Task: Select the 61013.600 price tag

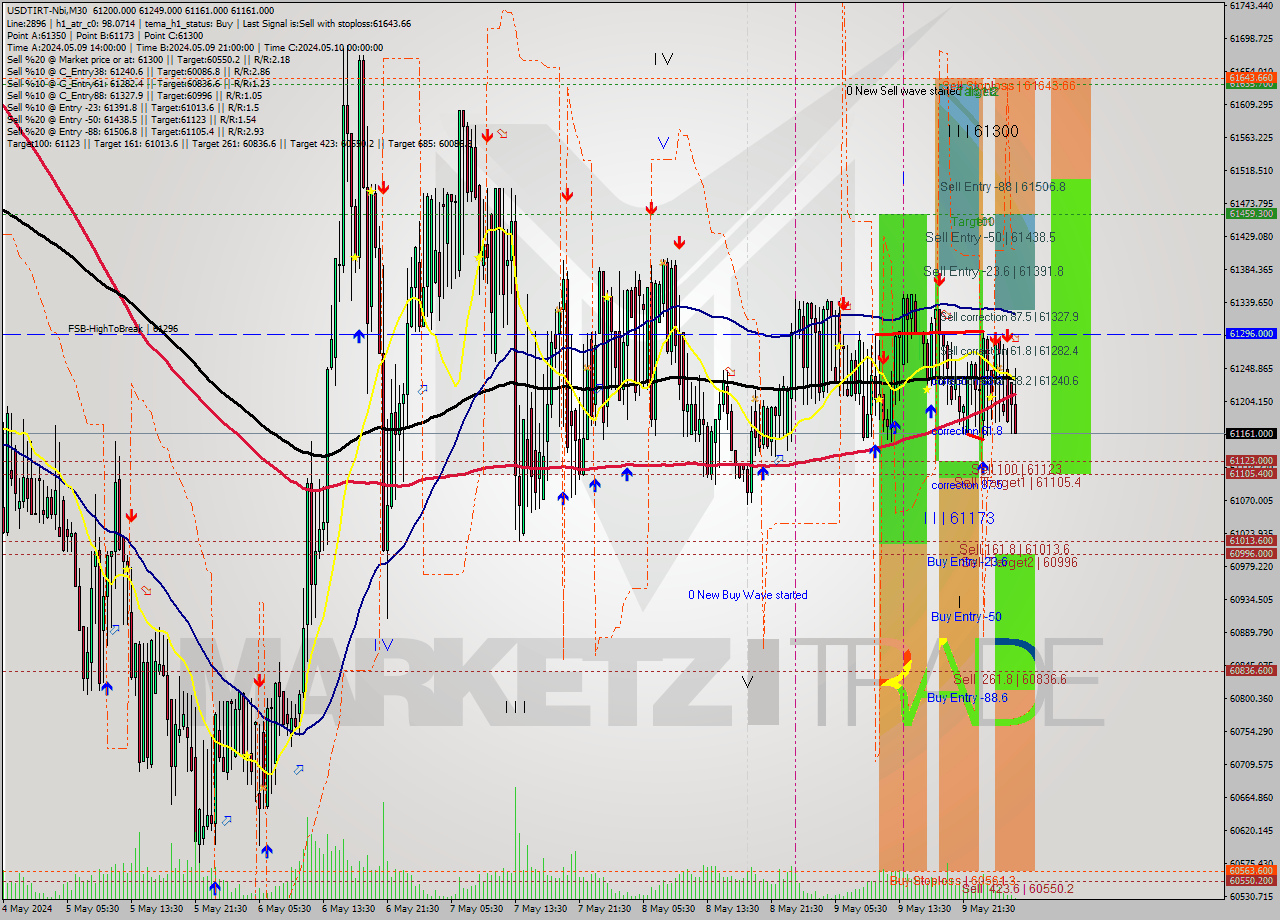Action: point(1250,541)
